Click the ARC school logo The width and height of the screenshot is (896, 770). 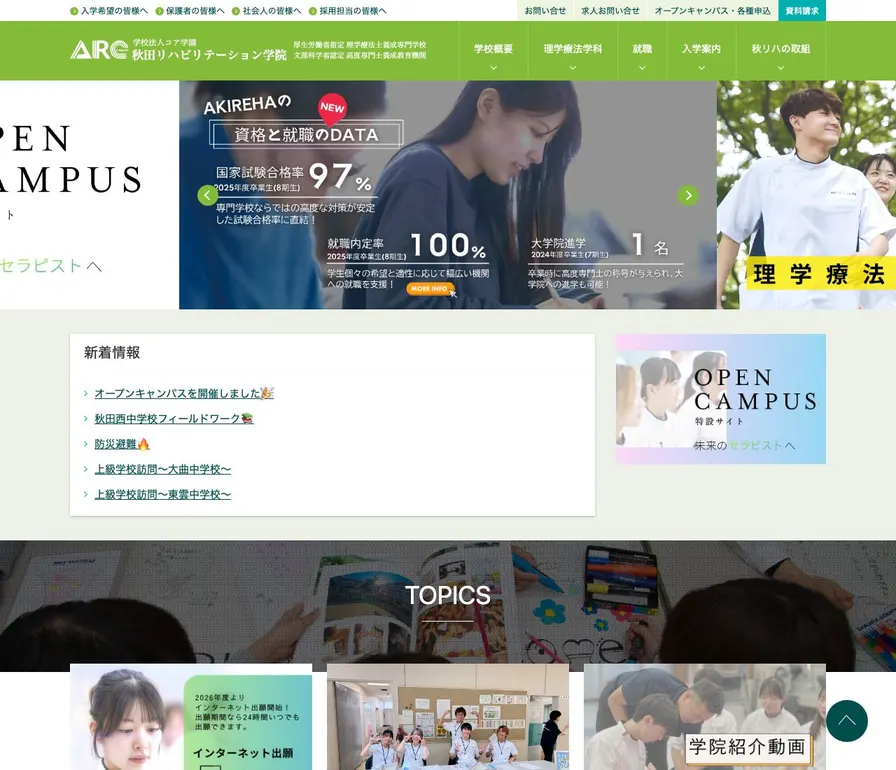99,50
